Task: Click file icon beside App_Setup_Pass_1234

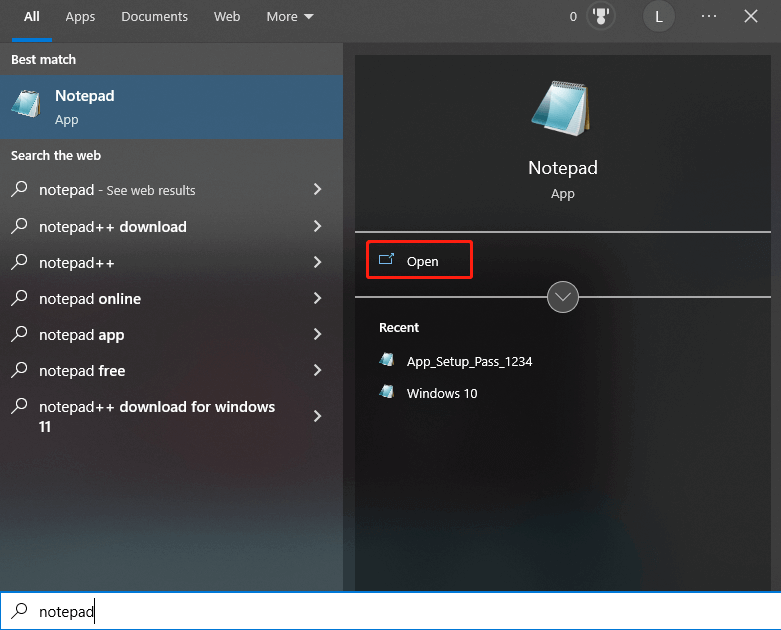Action: pos(387,360)
